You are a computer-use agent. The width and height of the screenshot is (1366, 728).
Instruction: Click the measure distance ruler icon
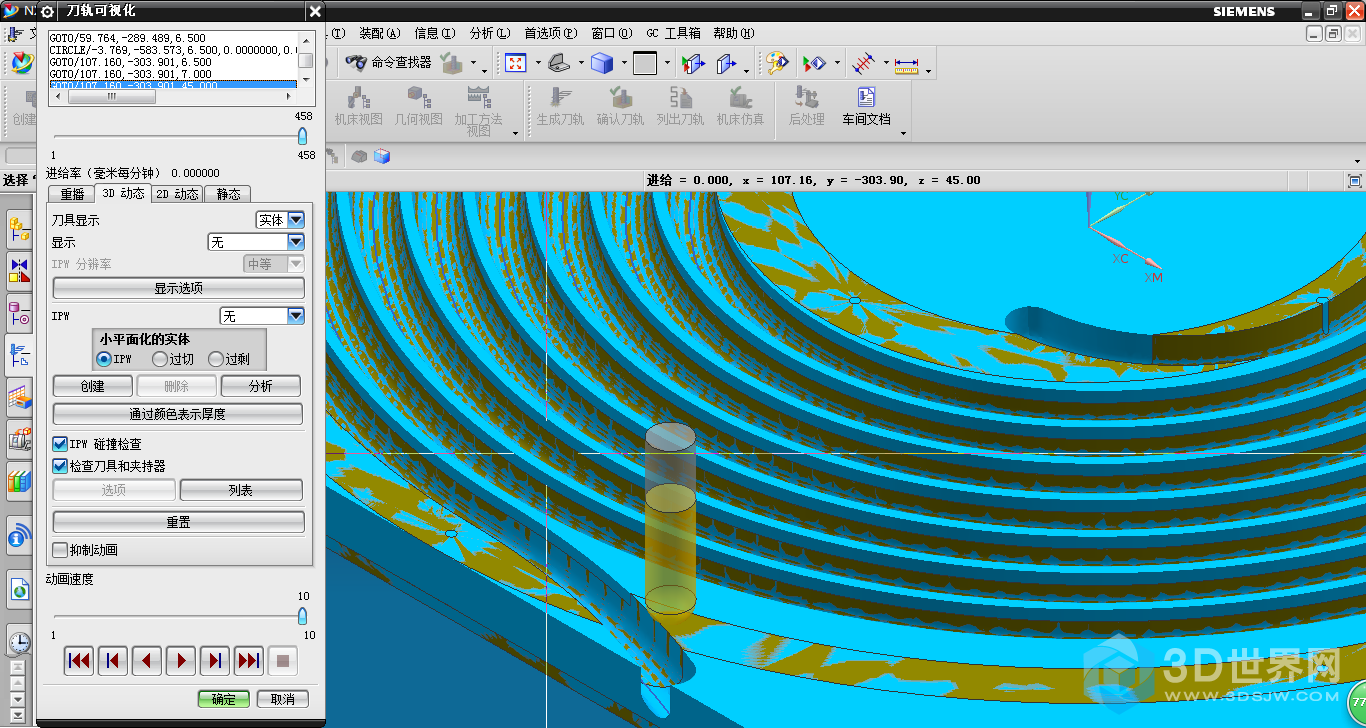[907, 64]
